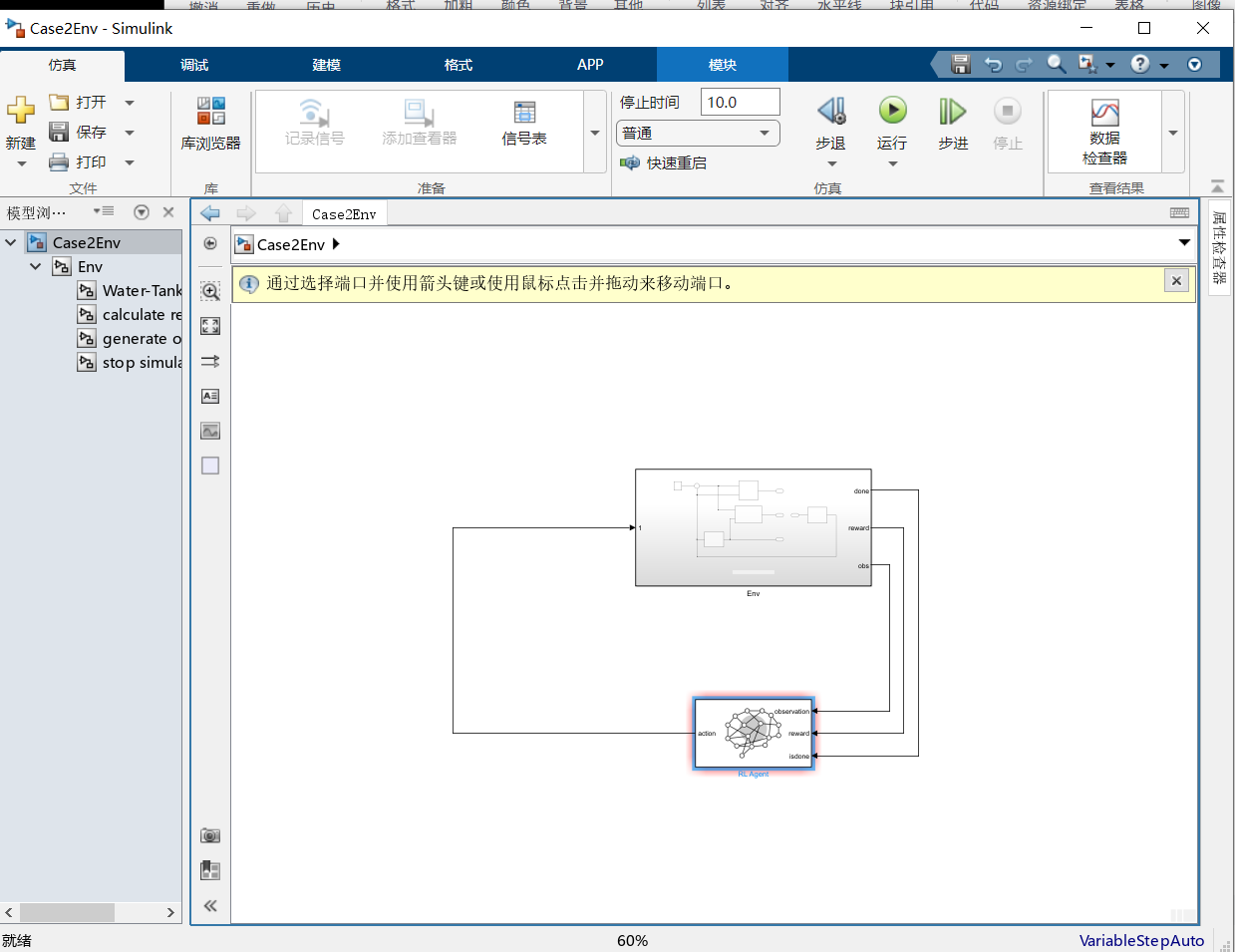The image size is (1235, 952).
Task: Click Hide/Show Explorer Bar circle icon
Action: 210,243
